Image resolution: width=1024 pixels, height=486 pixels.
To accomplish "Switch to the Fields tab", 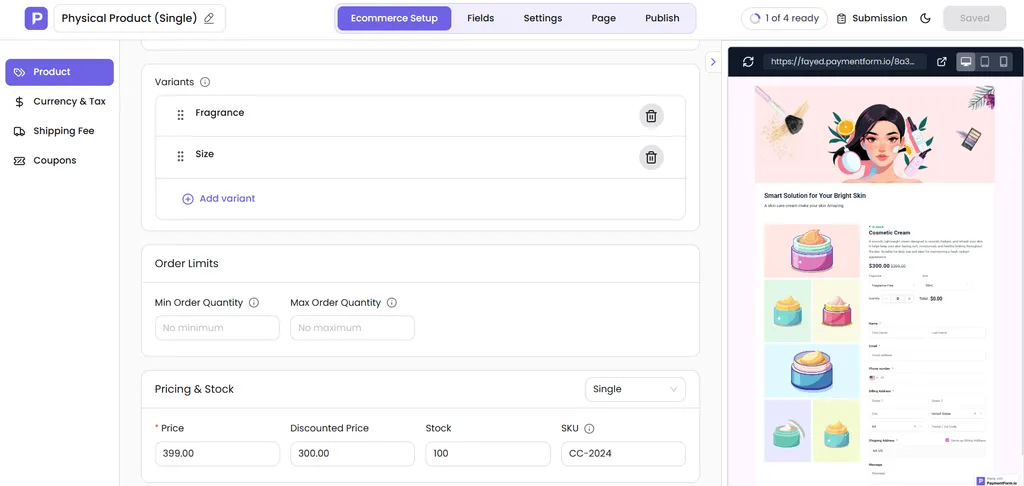I will pos(481,18).
